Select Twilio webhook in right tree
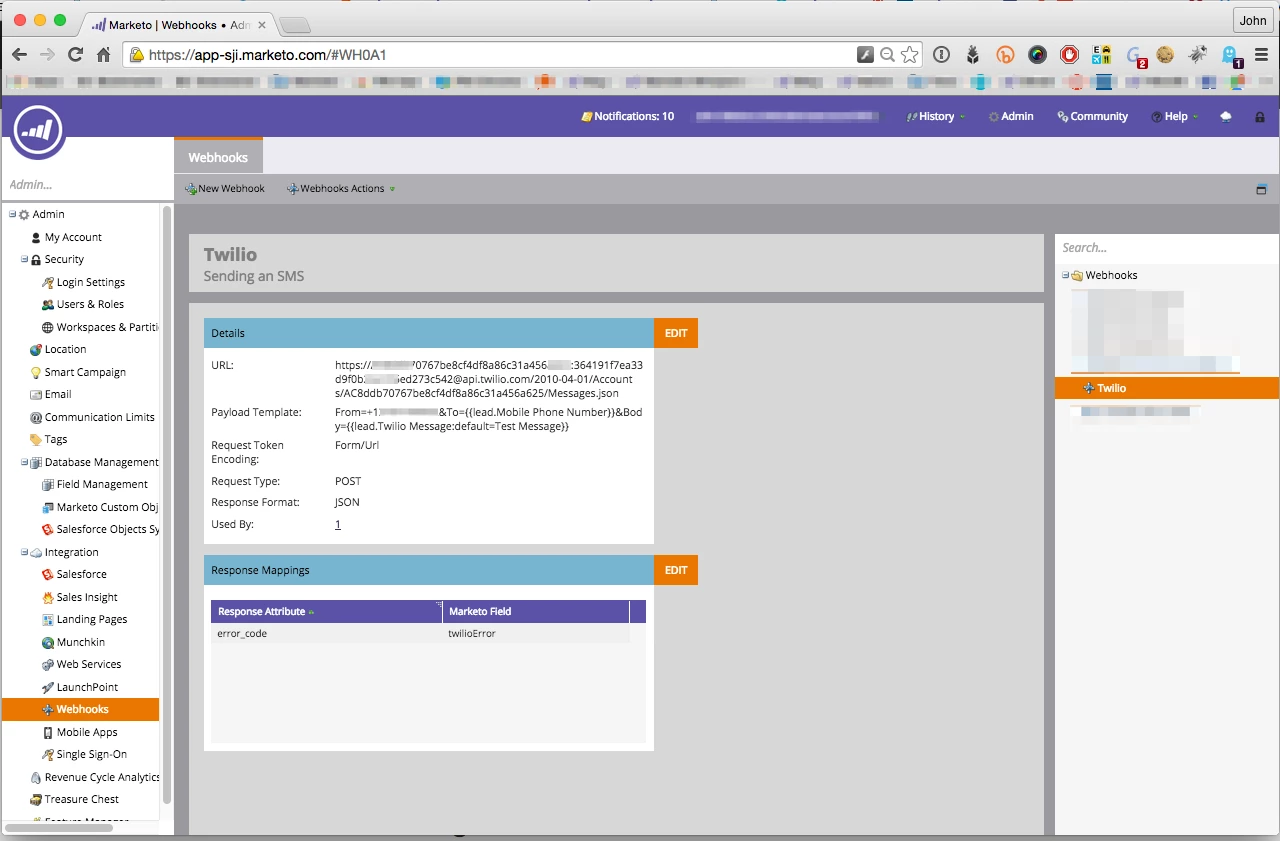Screen dimensions: 1280x841 coord(1167,388)
